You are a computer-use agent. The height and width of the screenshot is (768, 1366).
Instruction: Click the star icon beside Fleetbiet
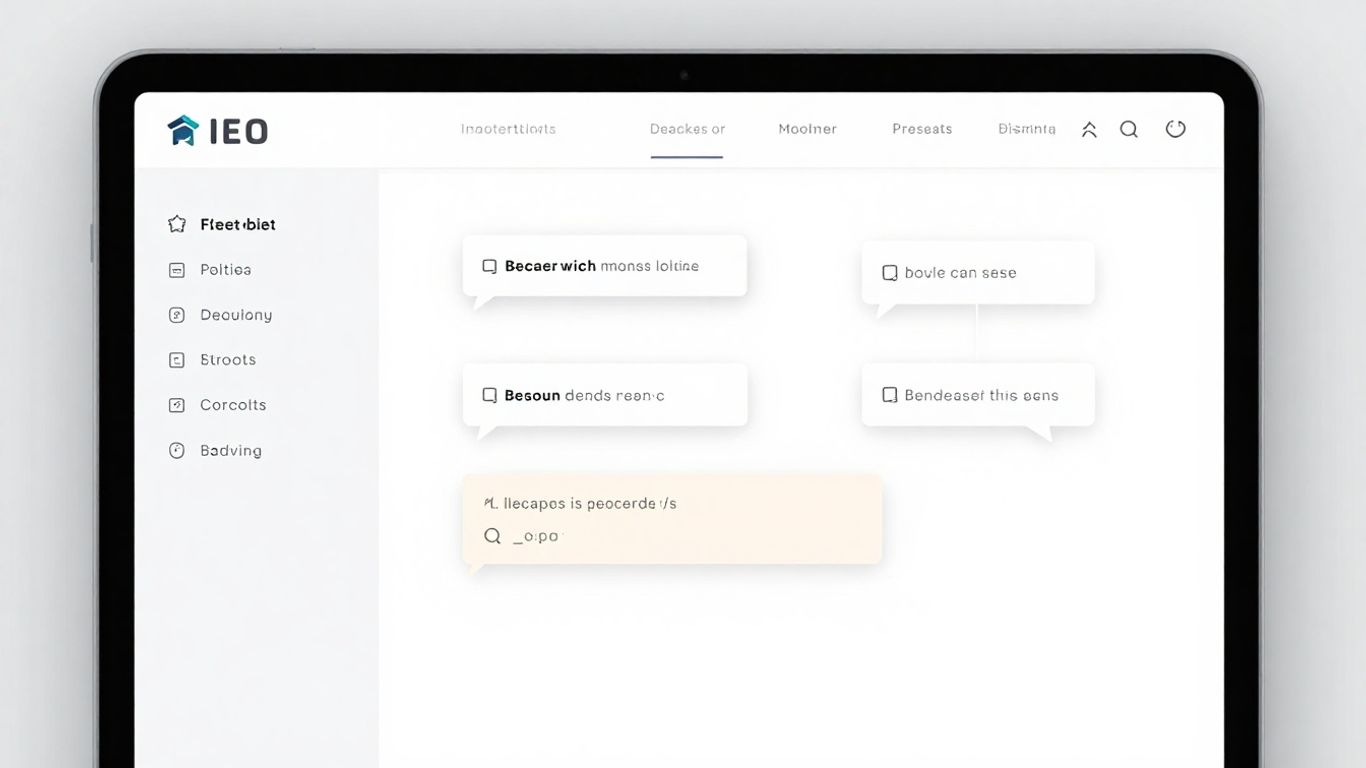point(177,224)
